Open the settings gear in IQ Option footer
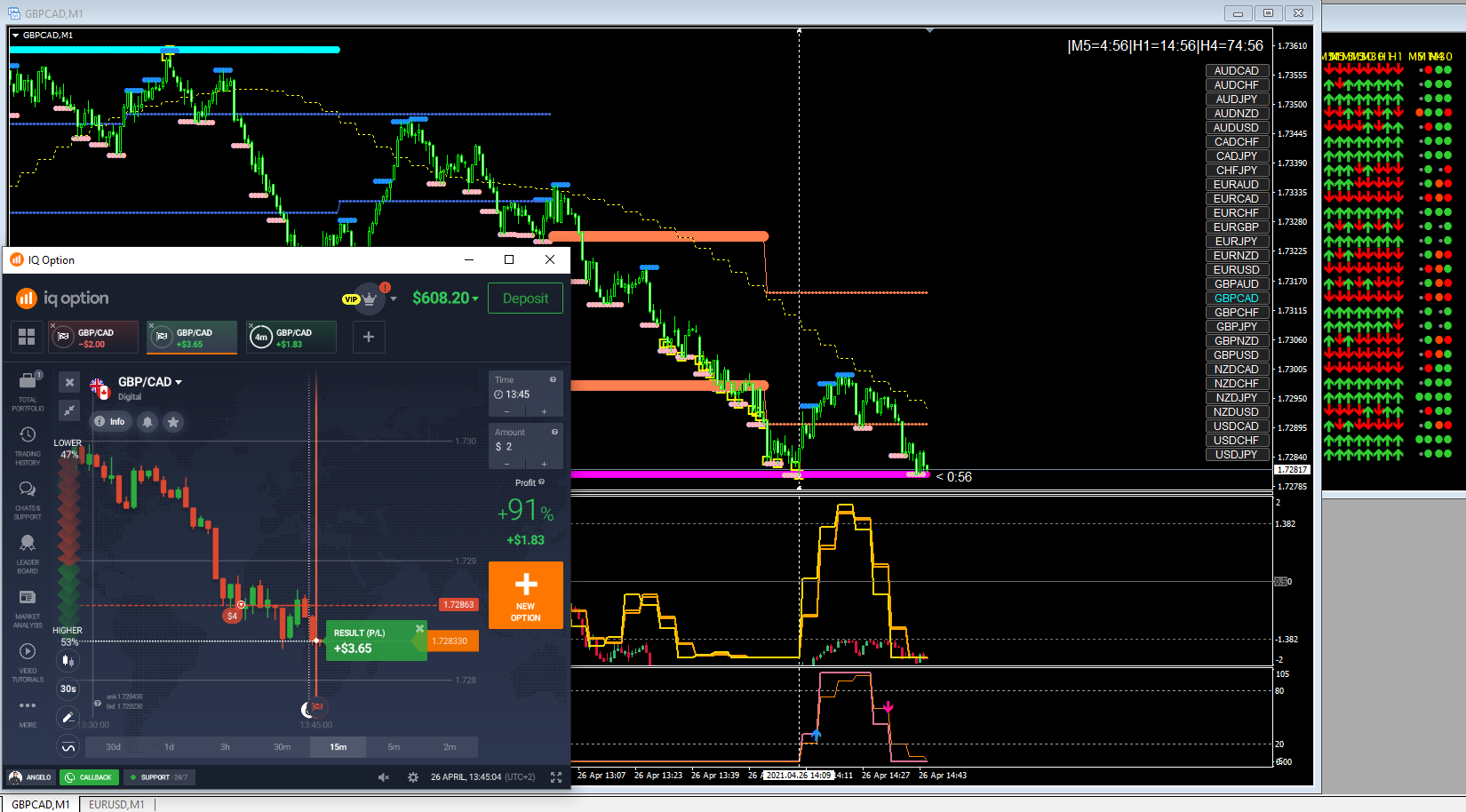 point(413,777)
